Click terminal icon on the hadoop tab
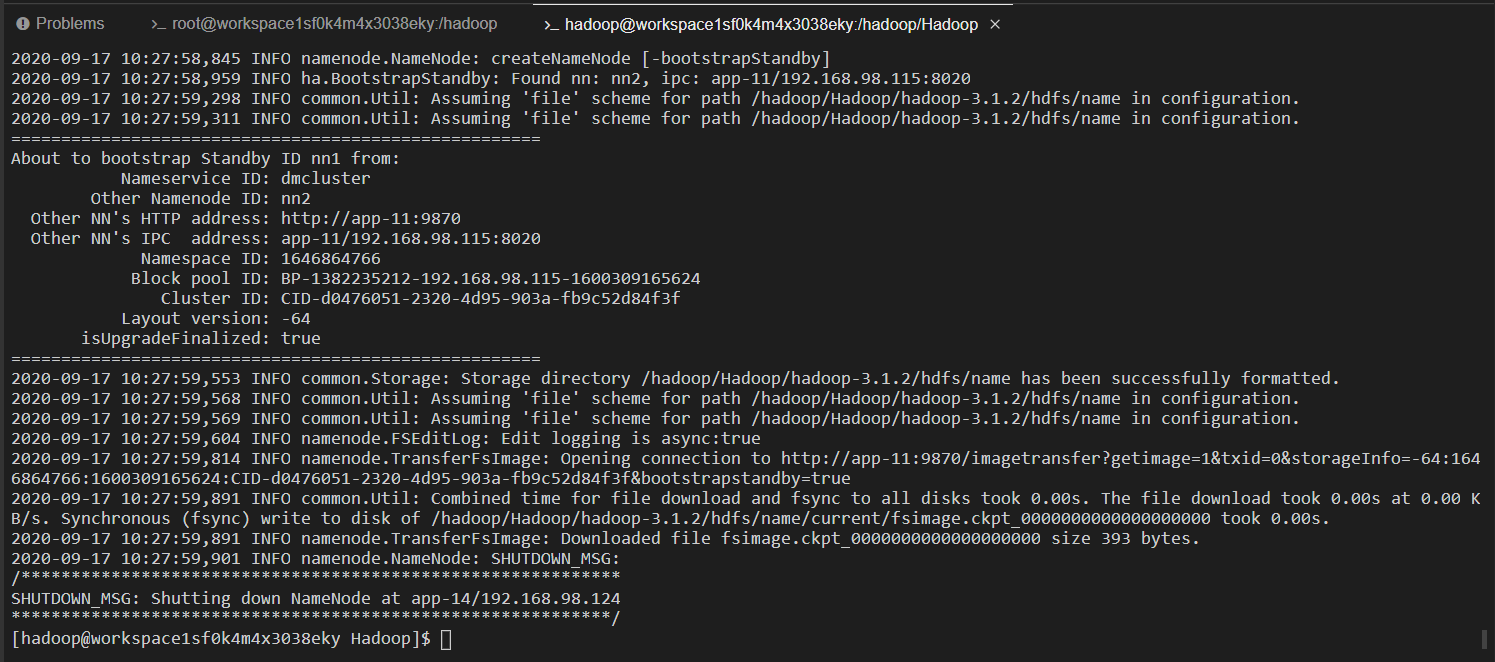 tap(552, 24)
